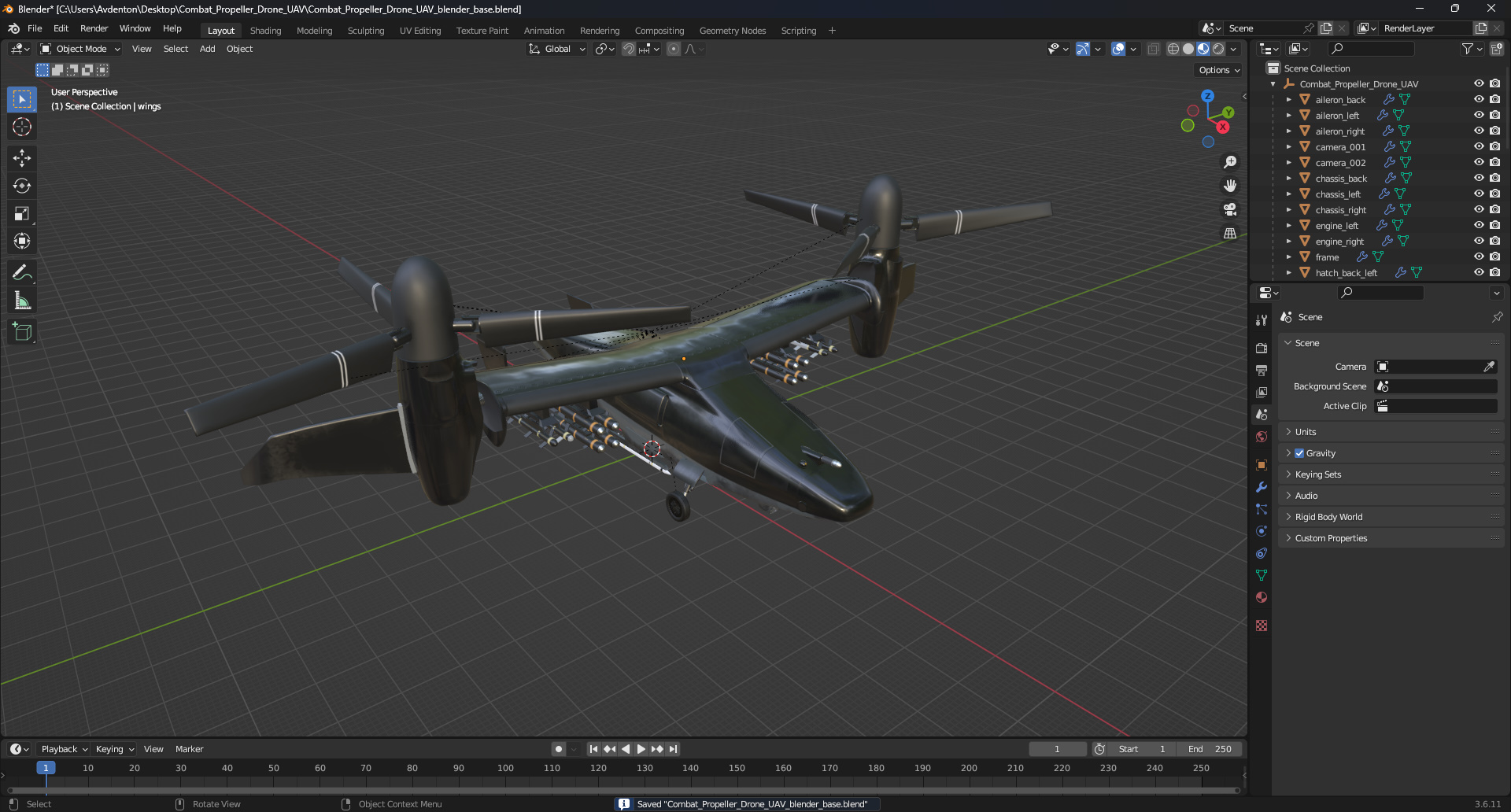
Task: Open the viewport Add menu
Action: pos(207,49)
